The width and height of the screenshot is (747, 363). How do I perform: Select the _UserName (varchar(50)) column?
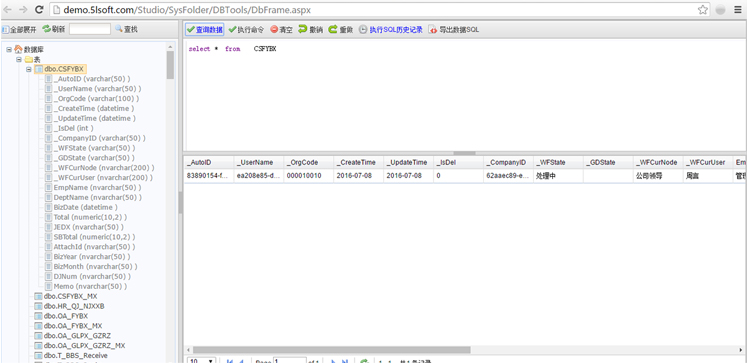click(97, 89)
